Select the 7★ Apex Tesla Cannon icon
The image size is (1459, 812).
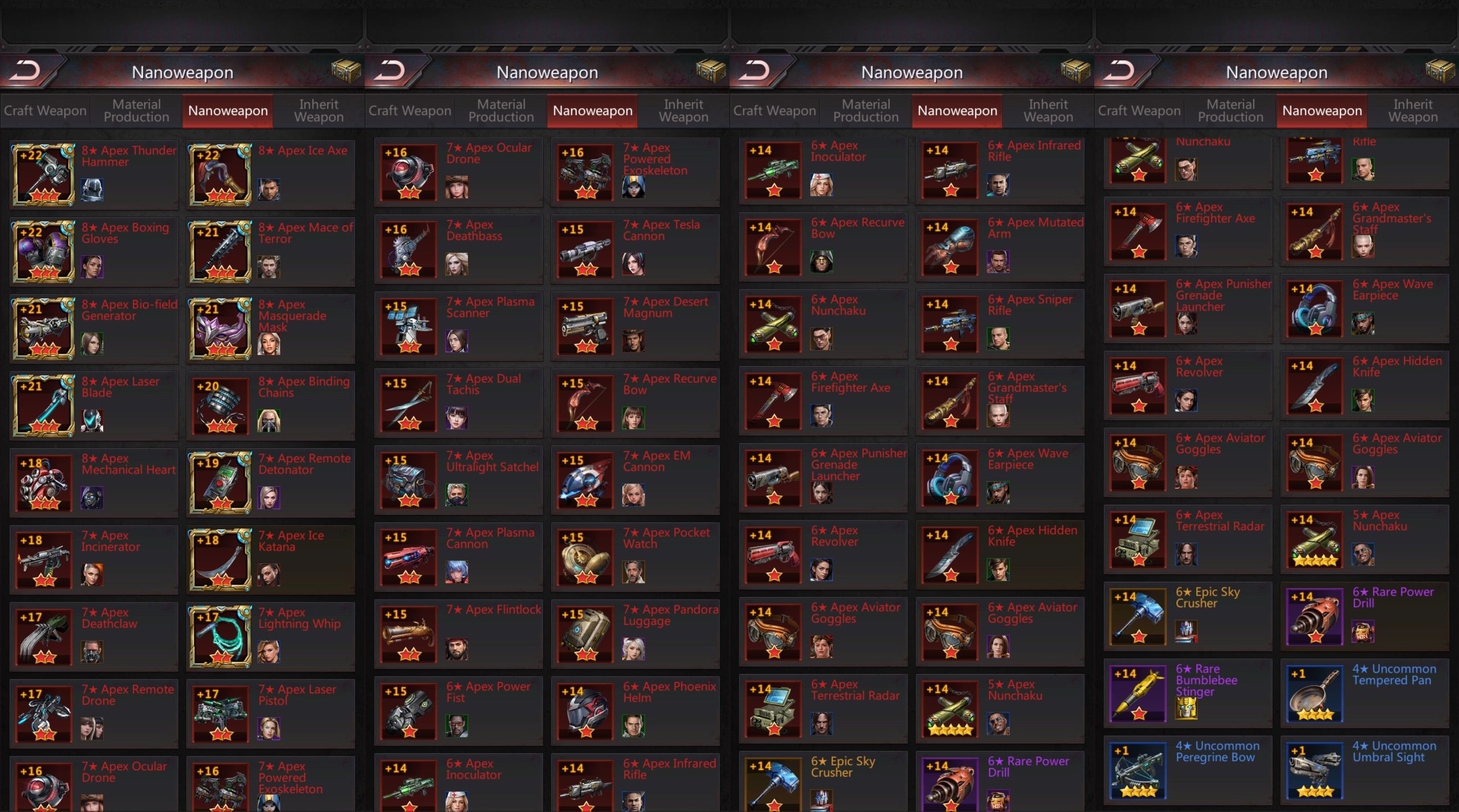(585, 250)
